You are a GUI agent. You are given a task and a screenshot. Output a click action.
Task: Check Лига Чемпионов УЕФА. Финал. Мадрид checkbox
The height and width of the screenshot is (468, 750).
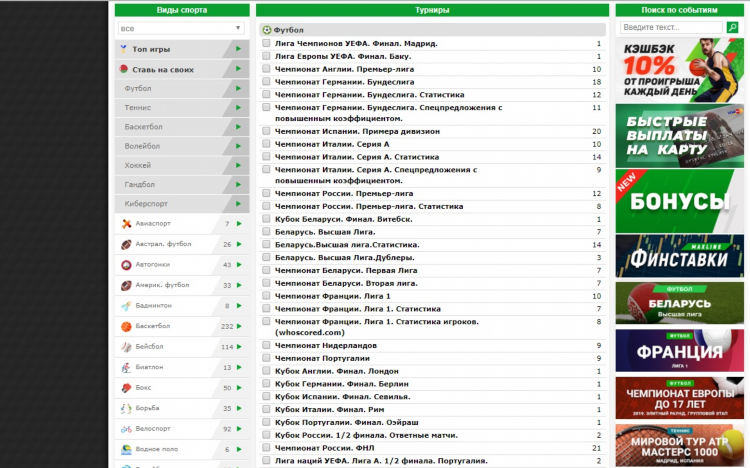point(266,43)
